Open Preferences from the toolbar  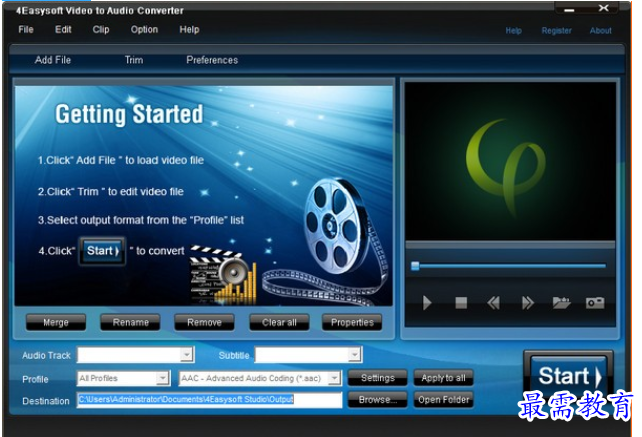tap(212, 60)
